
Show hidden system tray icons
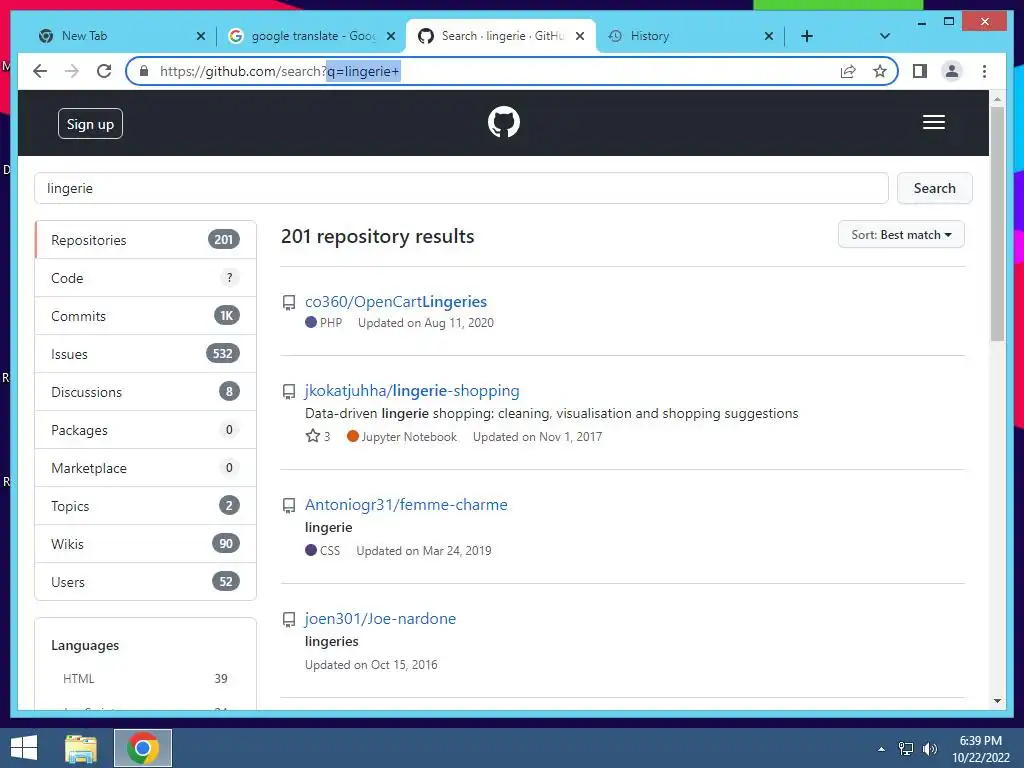pos(882,749)
